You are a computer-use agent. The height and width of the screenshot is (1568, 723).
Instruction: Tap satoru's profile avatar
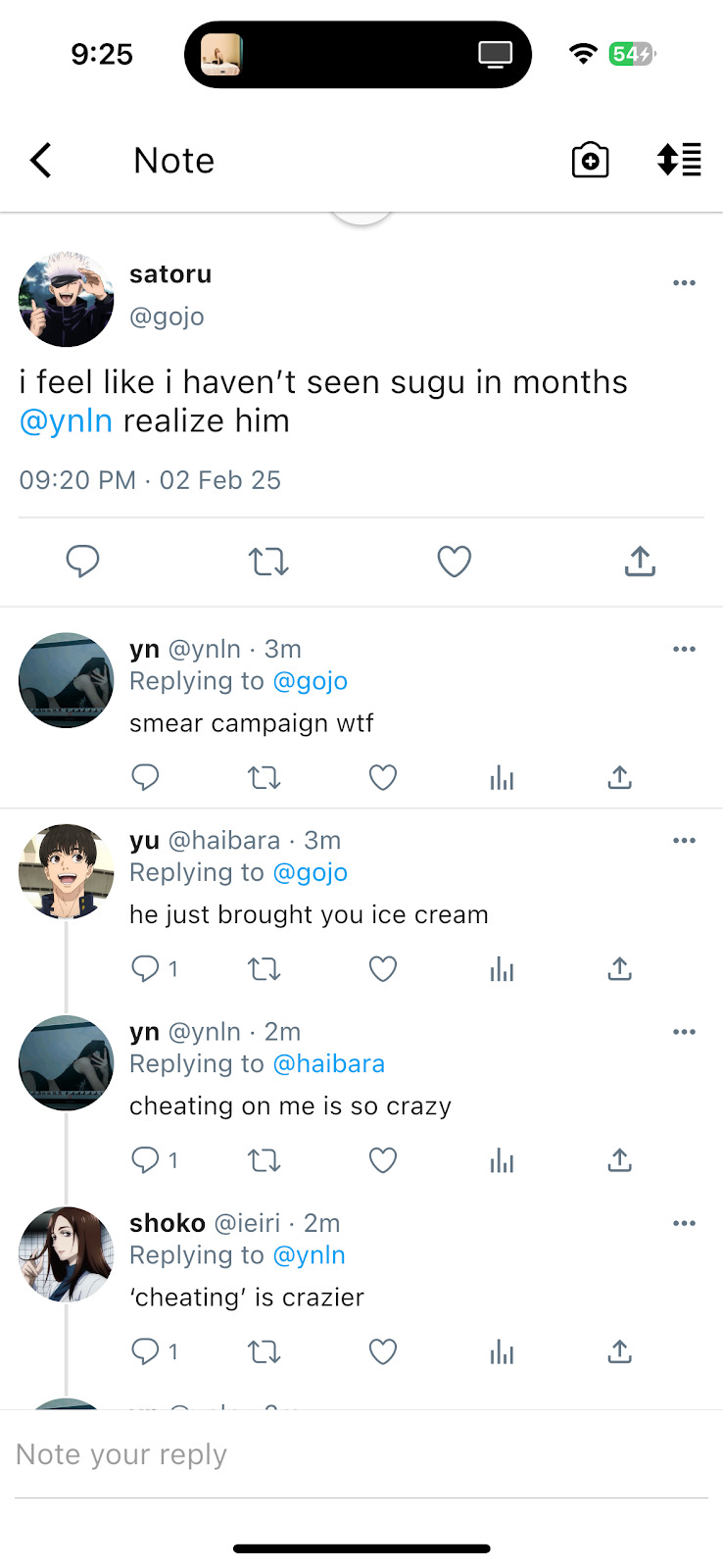point(67,299)
